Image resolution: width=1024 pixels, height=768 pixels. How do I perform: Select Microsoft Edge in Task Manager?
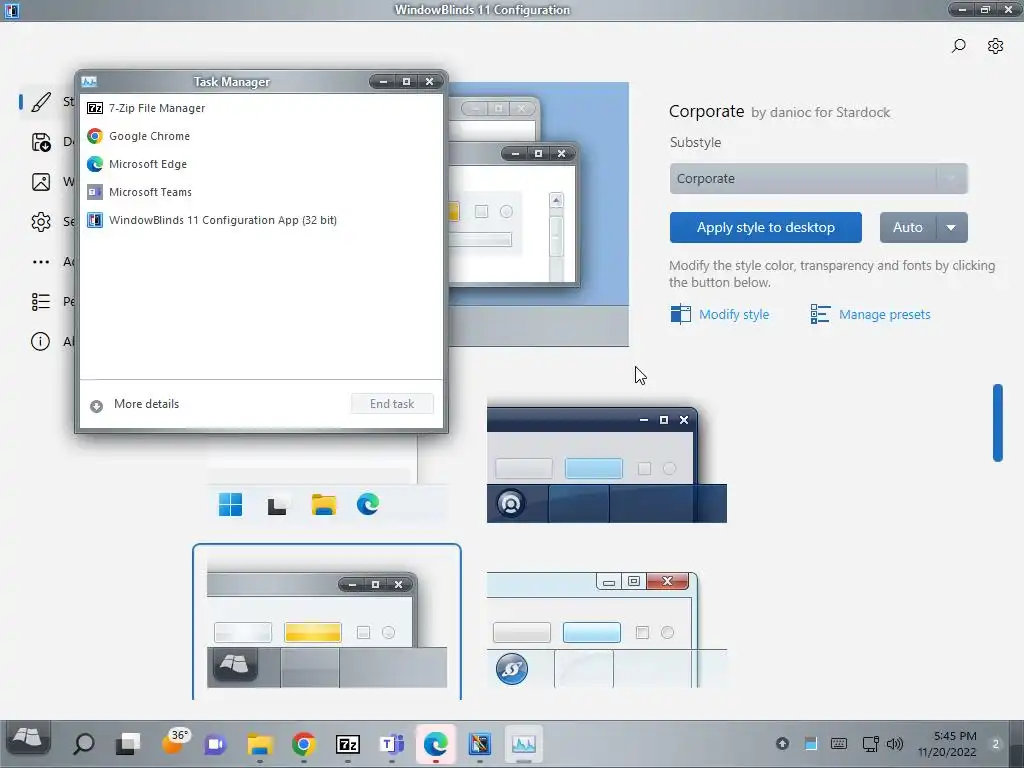(x=261, y=164)
